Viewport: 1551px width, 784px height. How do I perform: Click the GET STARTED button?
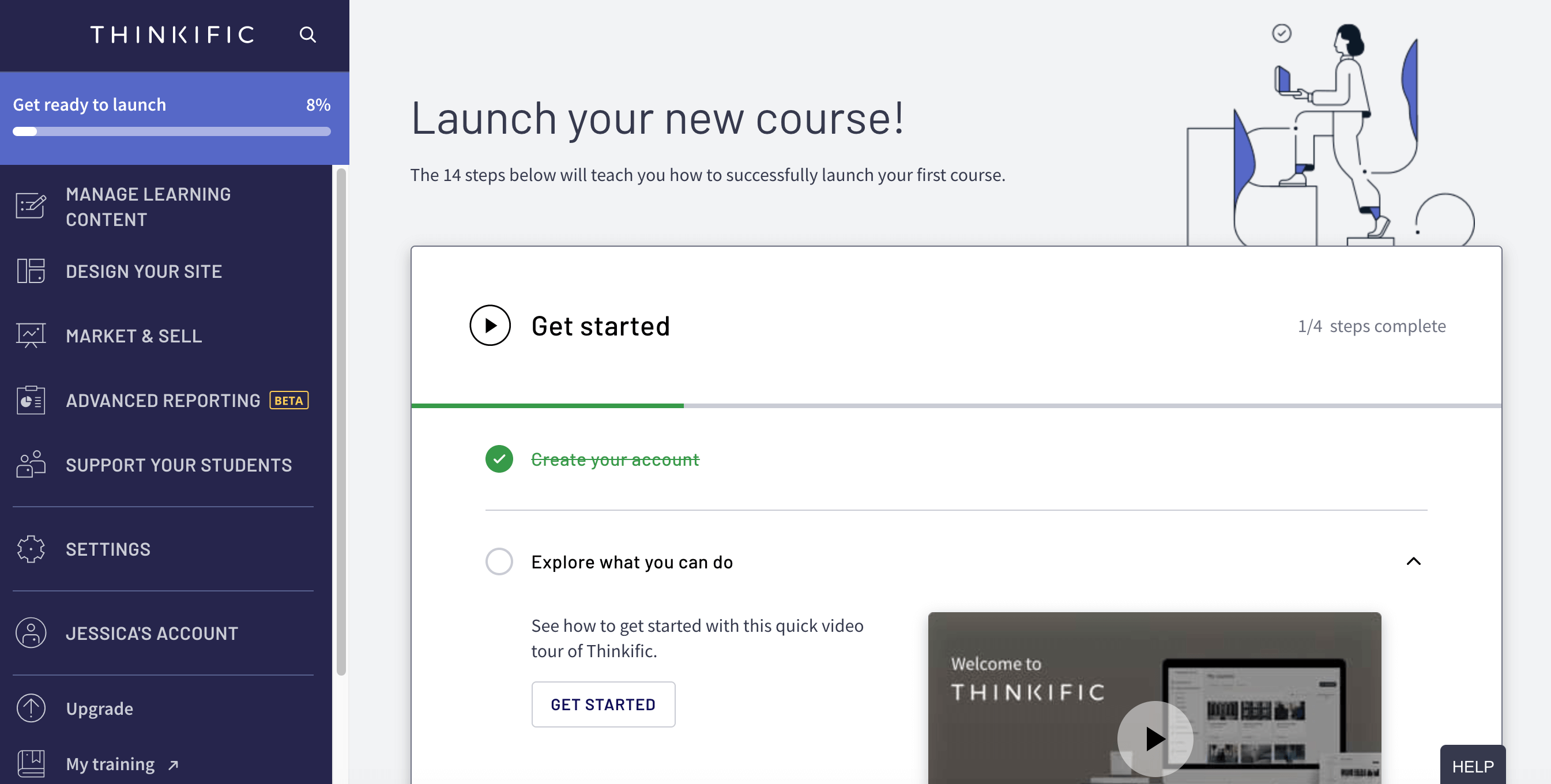603,704
